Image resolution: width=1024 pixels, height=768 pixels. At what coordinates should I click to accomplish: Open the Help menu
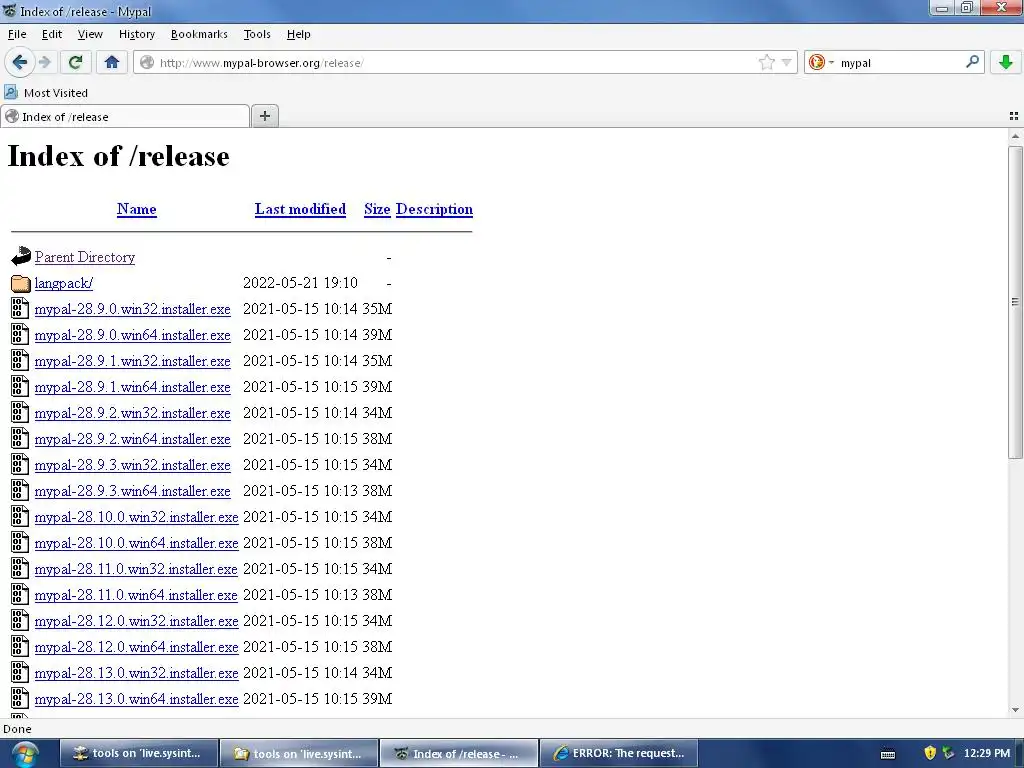(x=298, y=34)
